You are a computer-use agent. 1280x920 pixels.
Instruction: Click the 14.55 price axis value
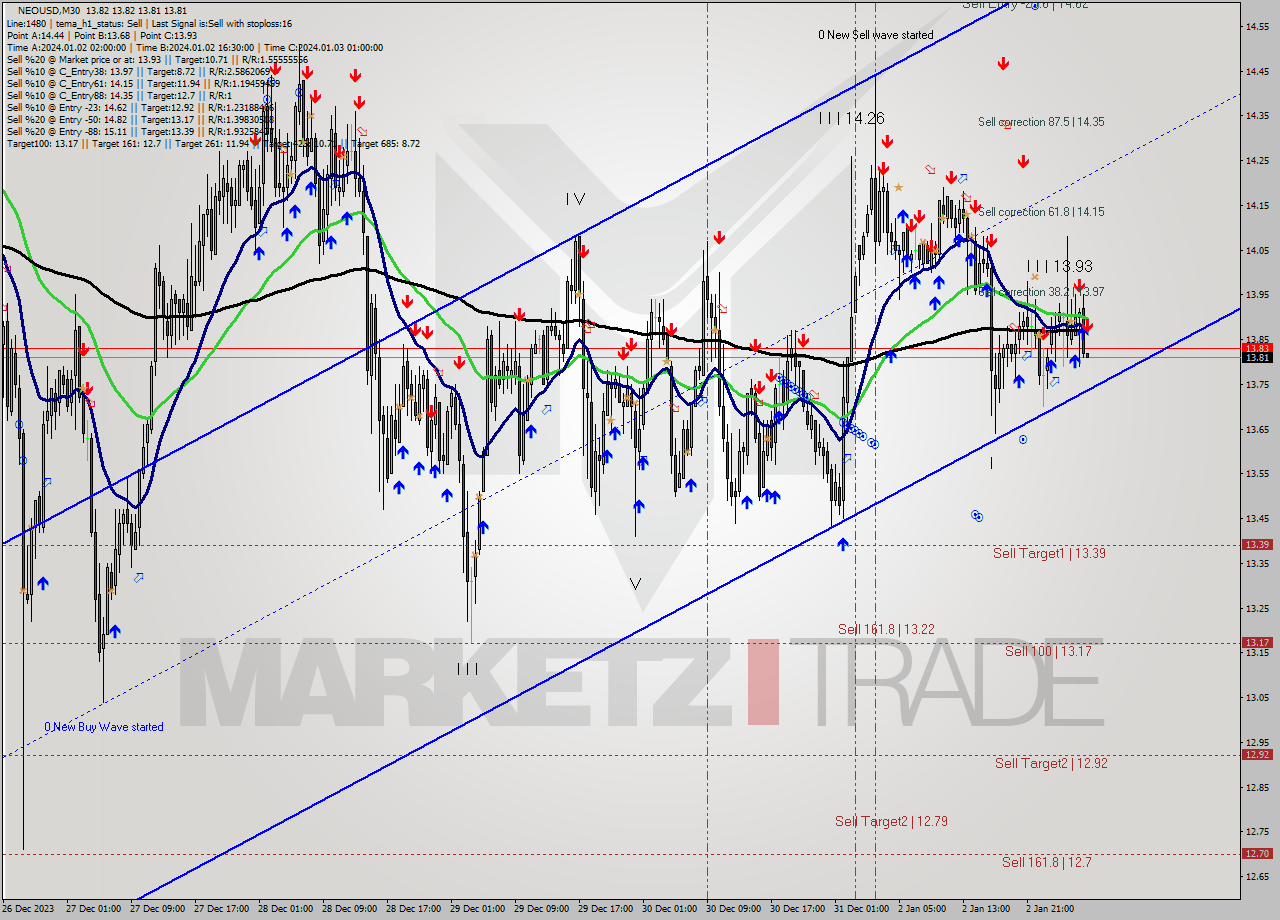1257,26
